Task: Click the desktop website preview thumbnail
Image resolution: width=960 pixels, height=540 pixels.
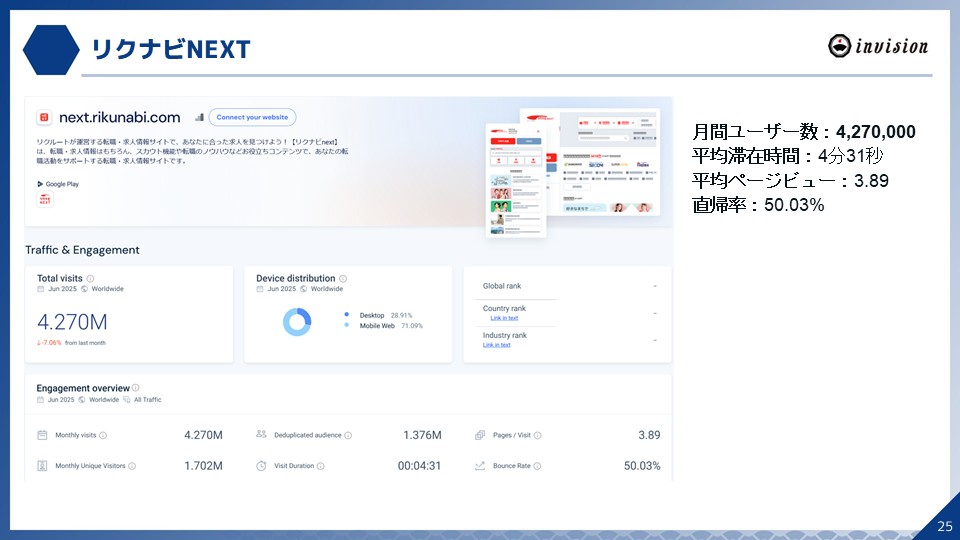Action: (x=602, y=162)
